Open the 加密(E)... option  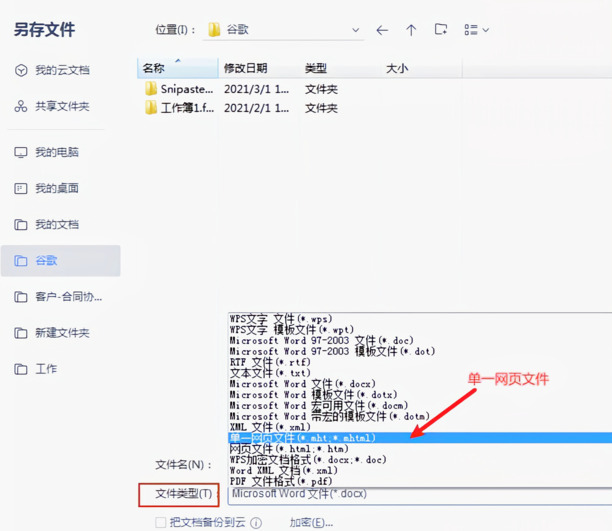coord(311,522)
